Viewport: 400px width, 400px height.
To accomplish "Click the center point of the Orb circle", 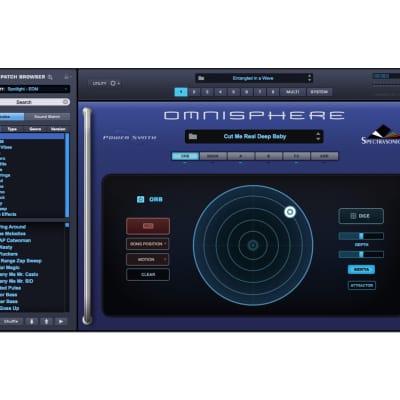I will click(253, 245).
